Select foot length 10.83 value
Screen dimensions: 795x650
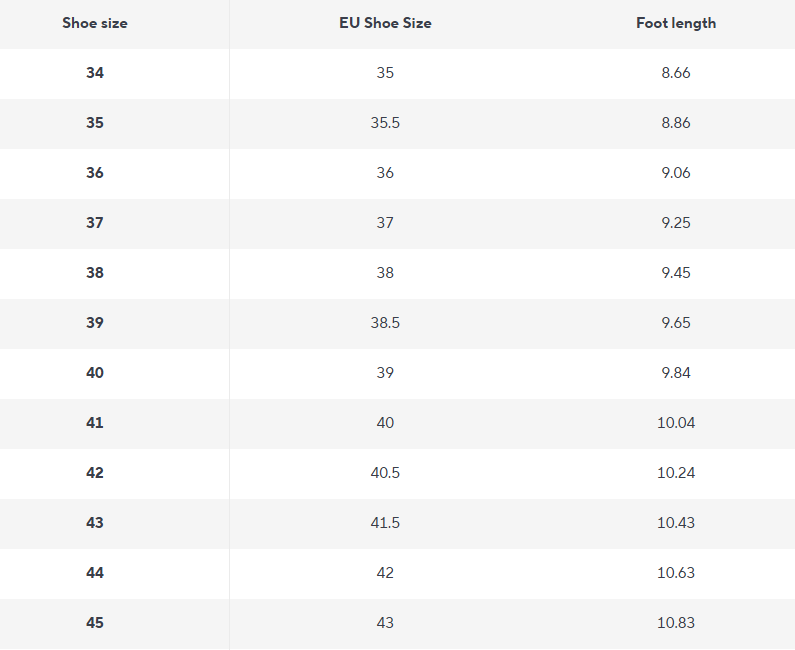(x=676, y=623)
